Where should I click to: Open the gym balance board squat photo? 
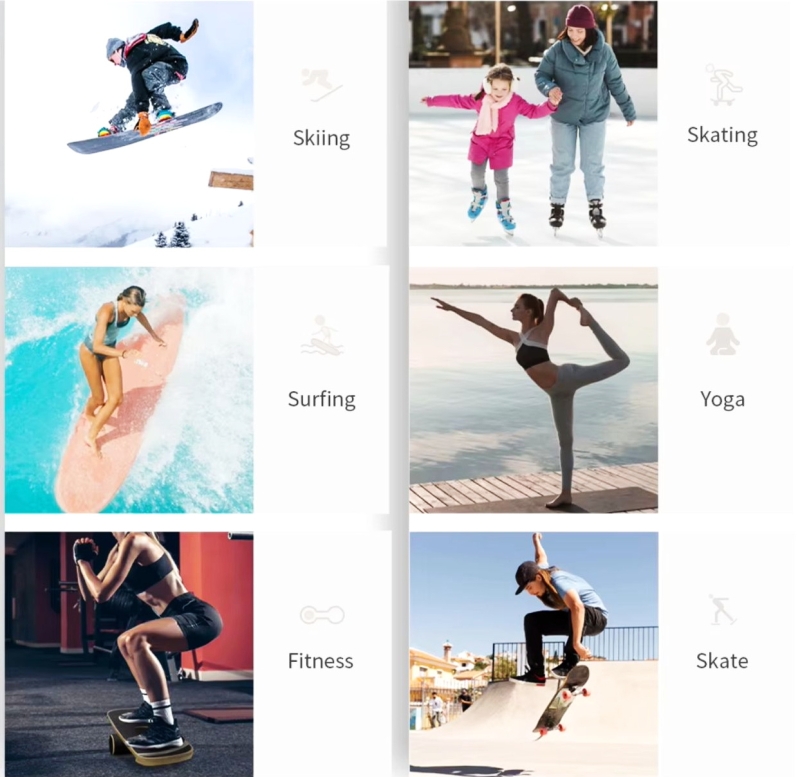point(129,655)
